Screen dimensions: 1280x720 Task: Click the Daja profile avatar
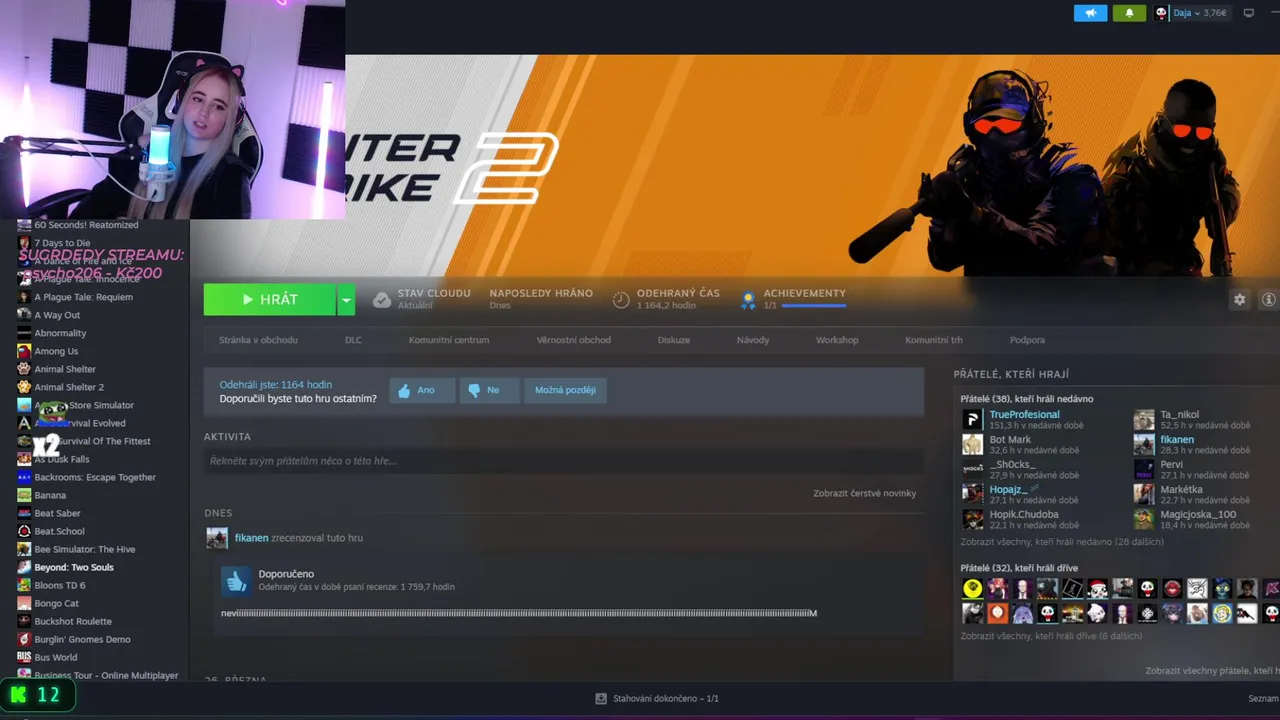point(1161,13)
